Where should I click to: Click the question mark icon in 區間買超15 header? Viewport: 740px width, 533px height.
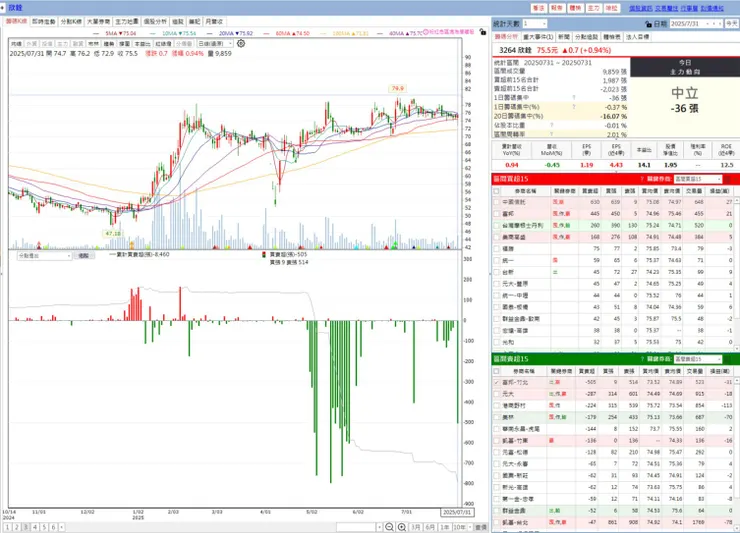(x=642, y=179)
